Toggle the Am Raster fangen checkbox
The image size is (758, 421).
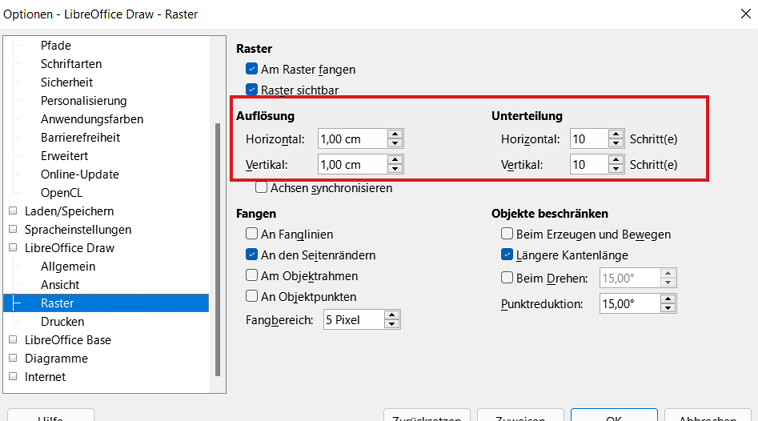tap(252, 70)
